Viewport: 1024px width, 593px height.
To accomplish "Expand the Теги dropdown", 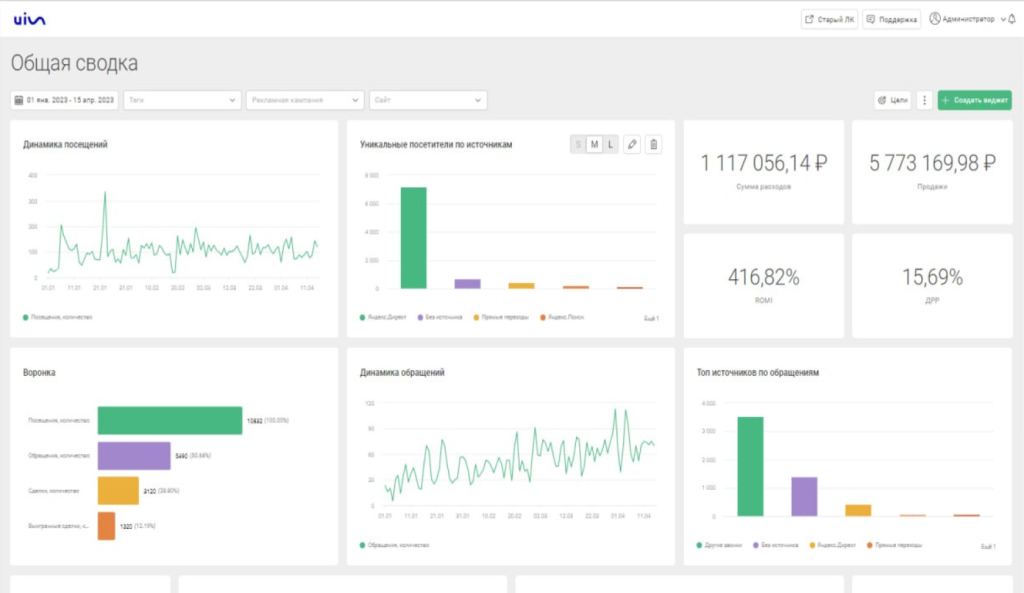I will click(182, 100).
